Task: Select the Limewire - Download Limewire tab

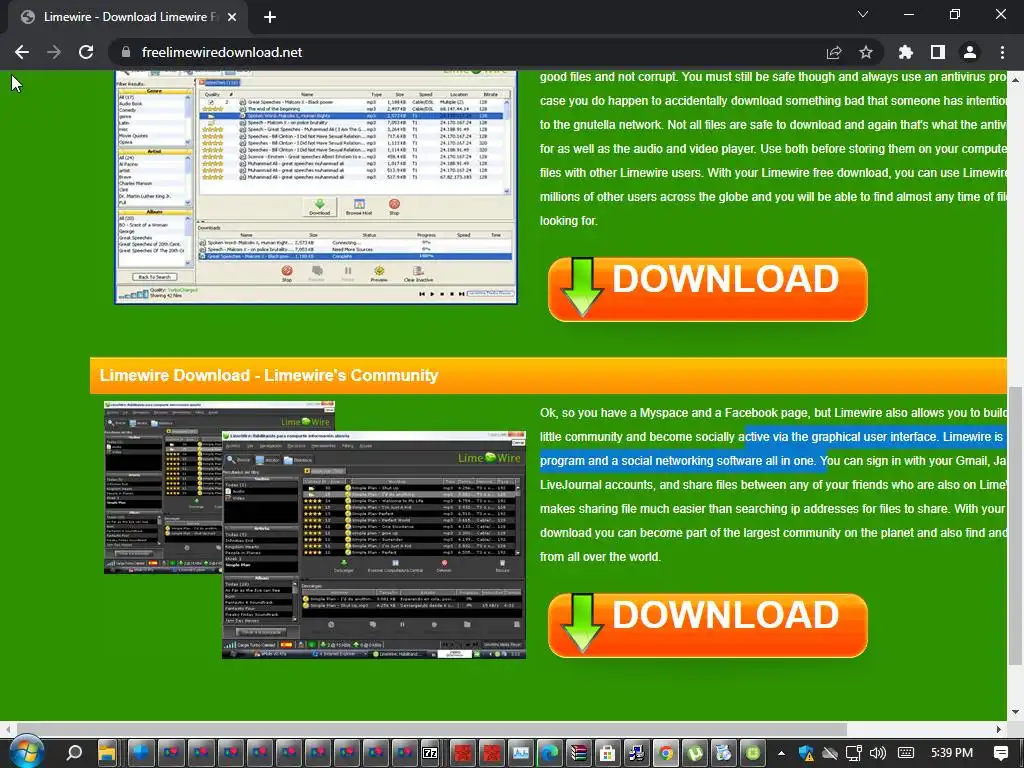Action: point(129,17)
